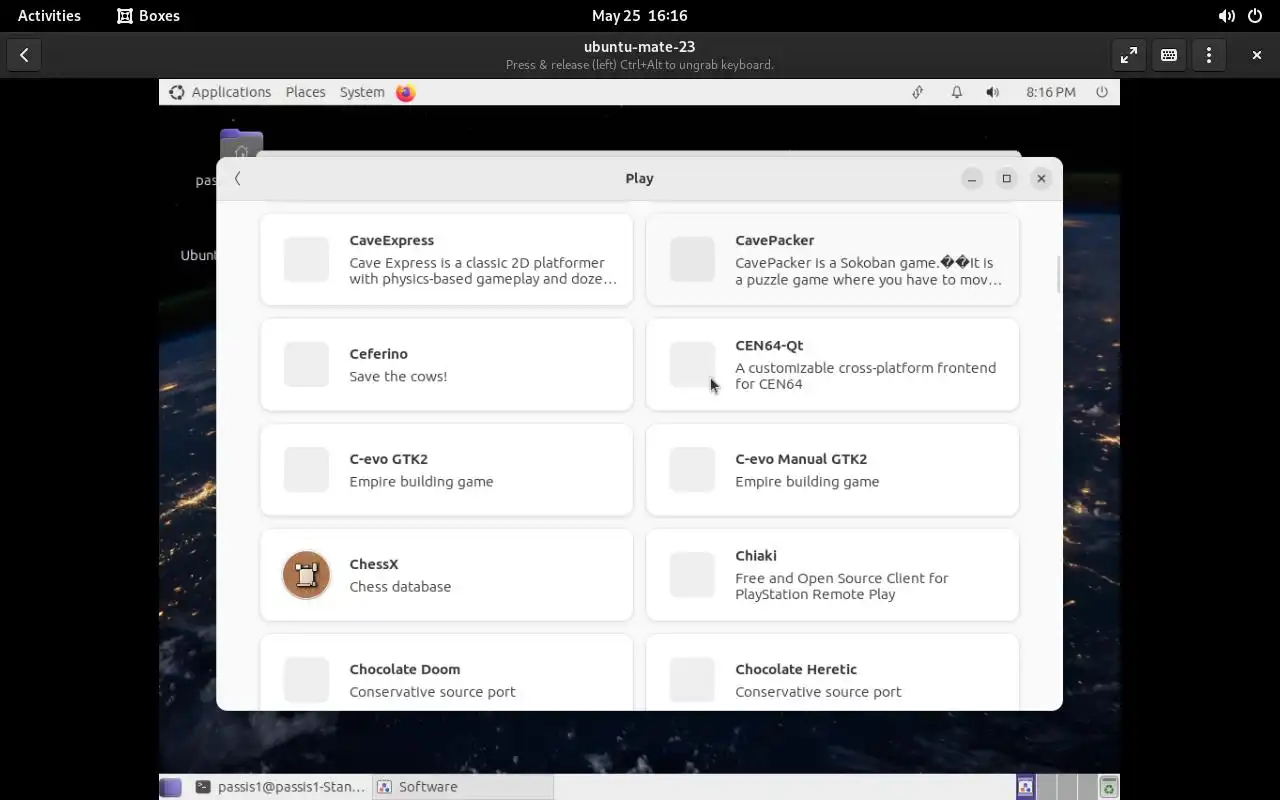The image size is (1280, 800).
Task: Switch to the Software task in bottom panel
Action: tap(462, 787)
